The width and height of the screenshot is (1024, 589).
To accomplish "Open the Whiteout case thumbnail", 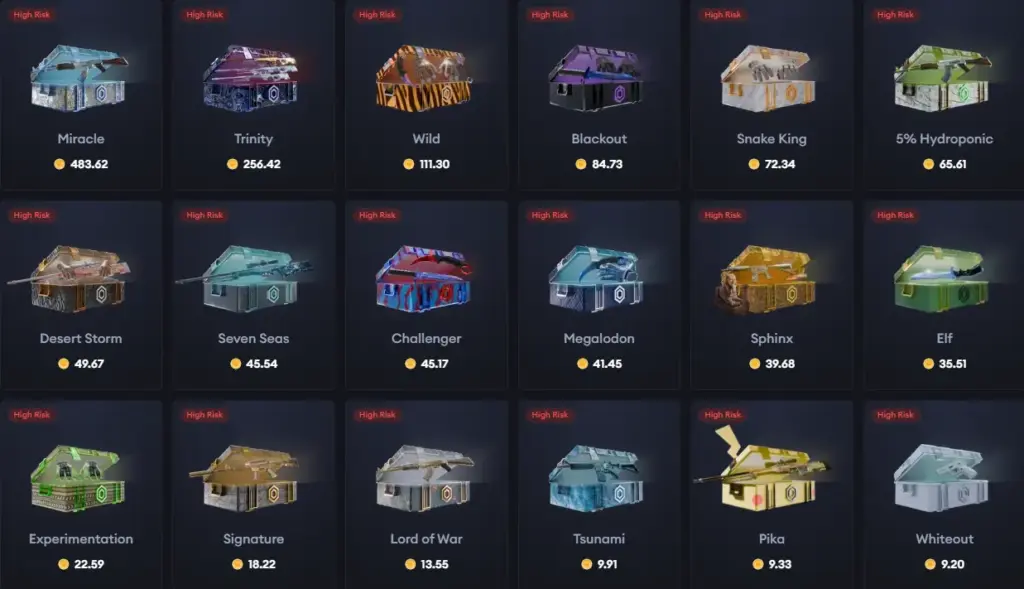I will coord(941,479).
